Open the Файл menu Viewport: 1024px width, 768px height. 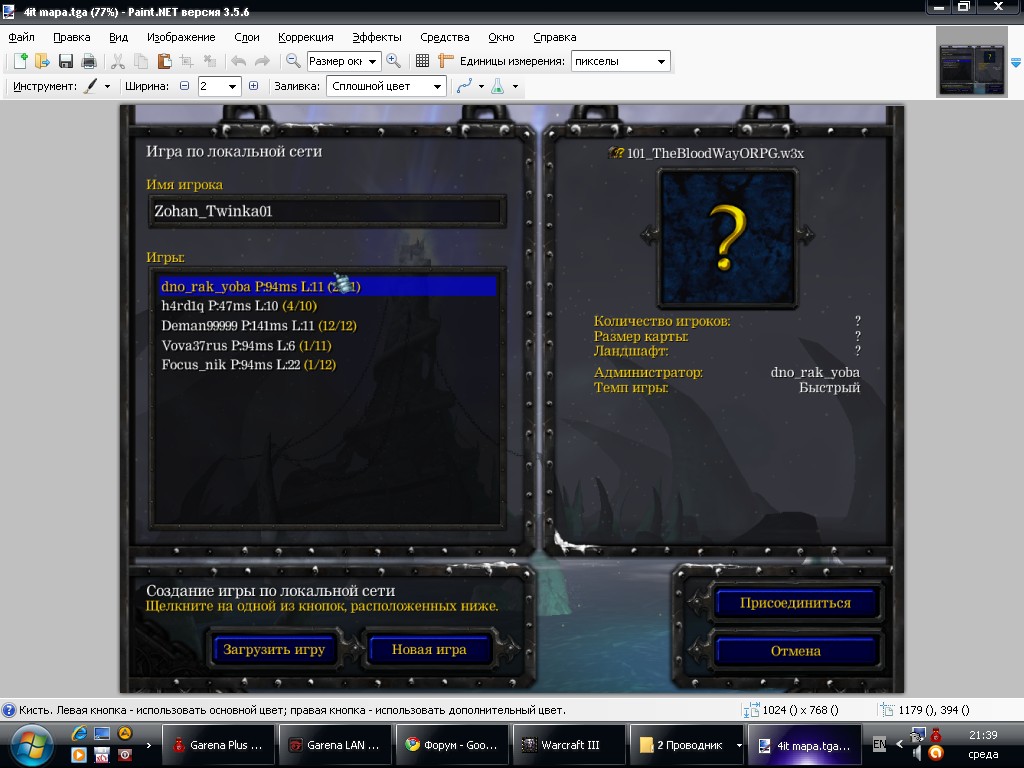tap(22, 37)
